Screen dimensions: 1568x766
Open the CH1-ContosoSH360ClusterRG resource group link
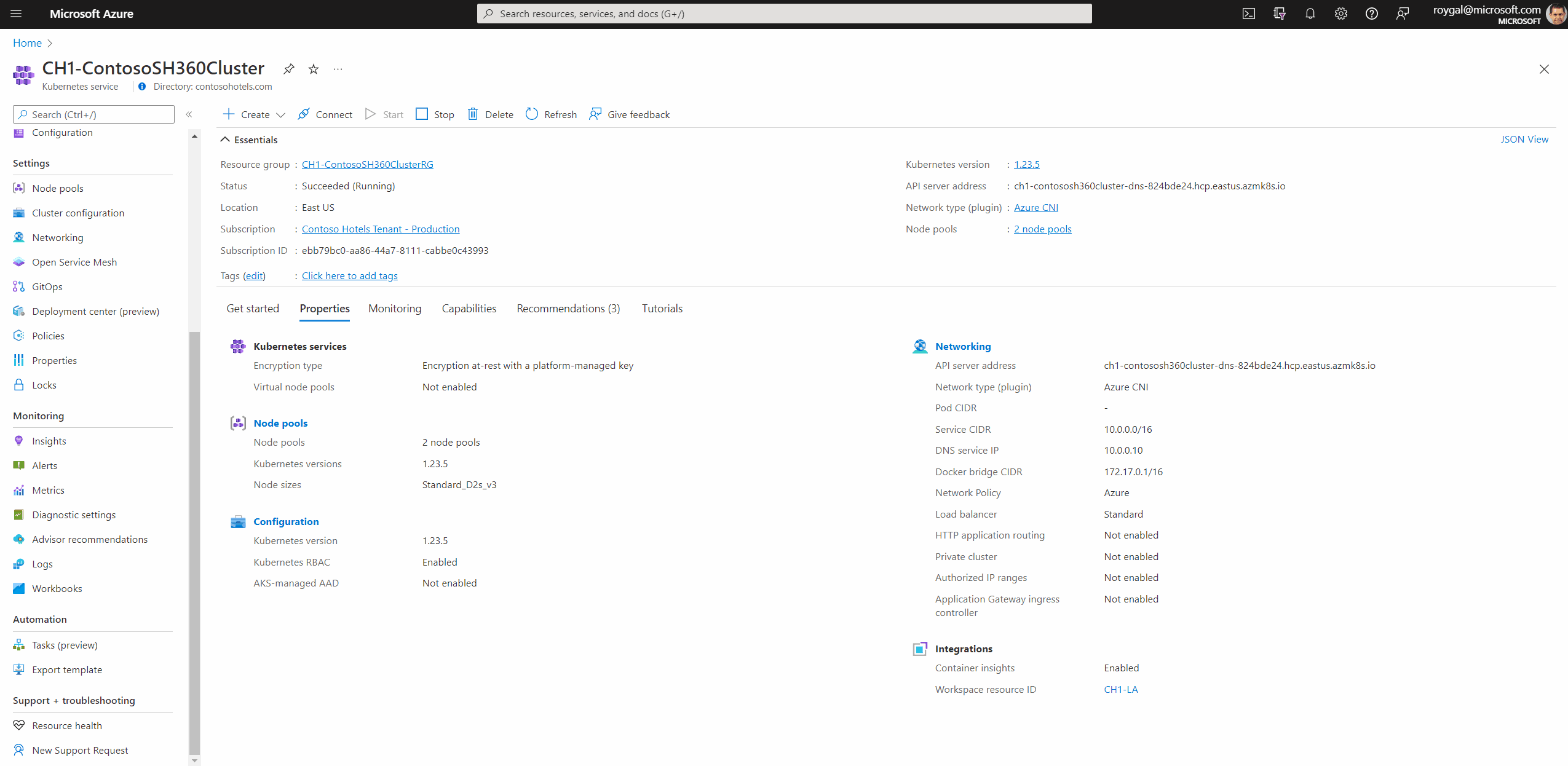367,164
